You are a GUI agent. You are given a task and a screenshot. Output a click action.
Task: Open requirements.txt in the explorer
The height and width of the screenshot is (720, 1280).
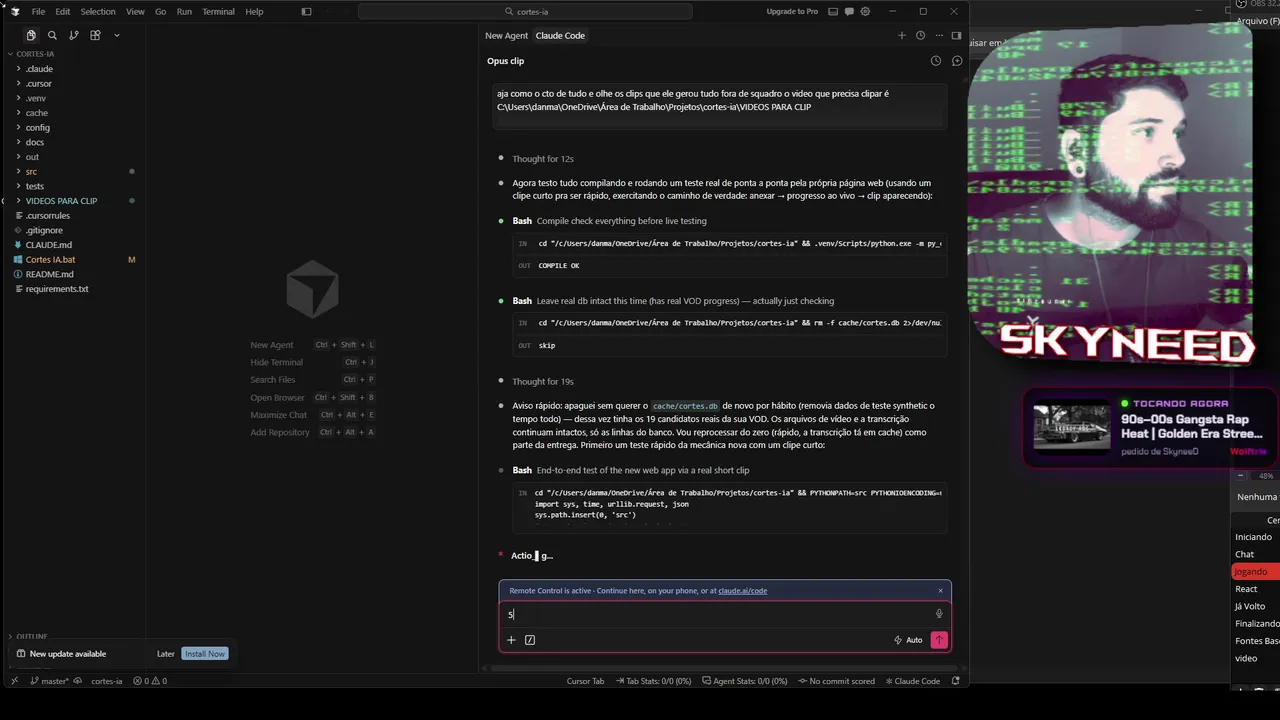(57, 289)
